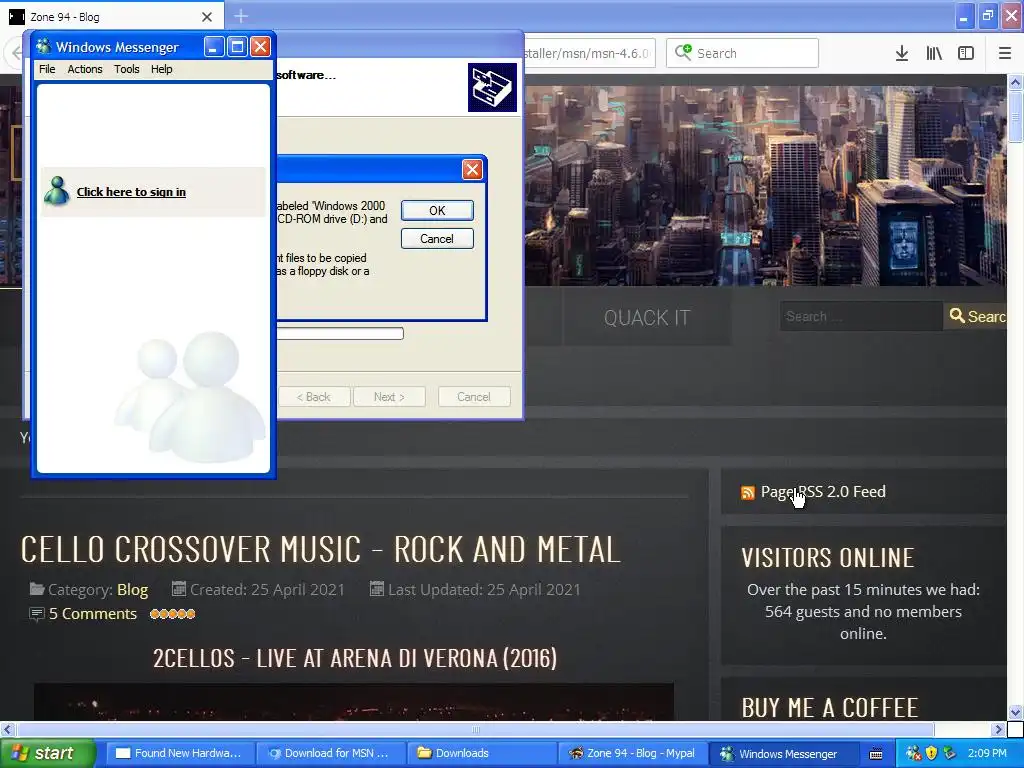Click the Cello Crossover Music article title
The width and height of the screenshot is (1024, 768).
click(x=321, y=549)
